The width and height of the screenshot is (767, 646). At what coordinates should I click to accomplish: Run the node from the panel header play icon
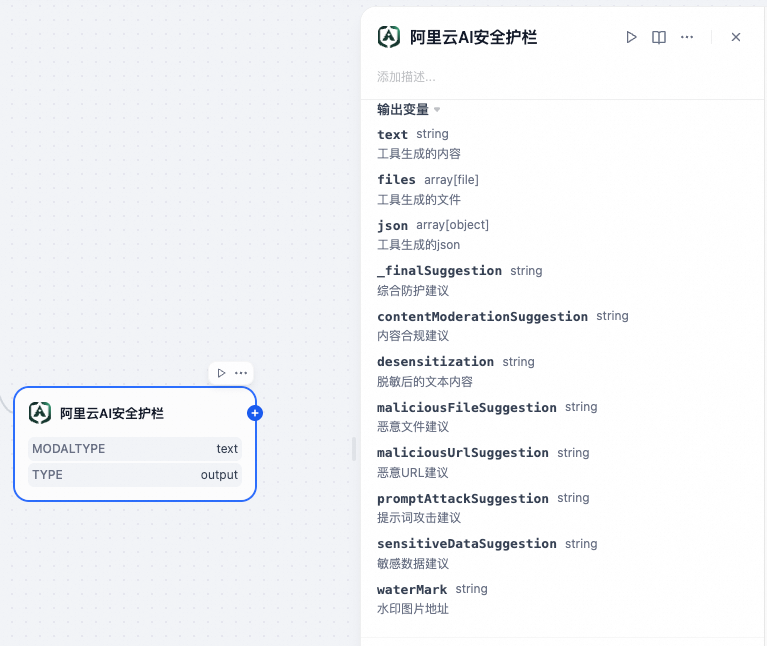pos(631,37)
